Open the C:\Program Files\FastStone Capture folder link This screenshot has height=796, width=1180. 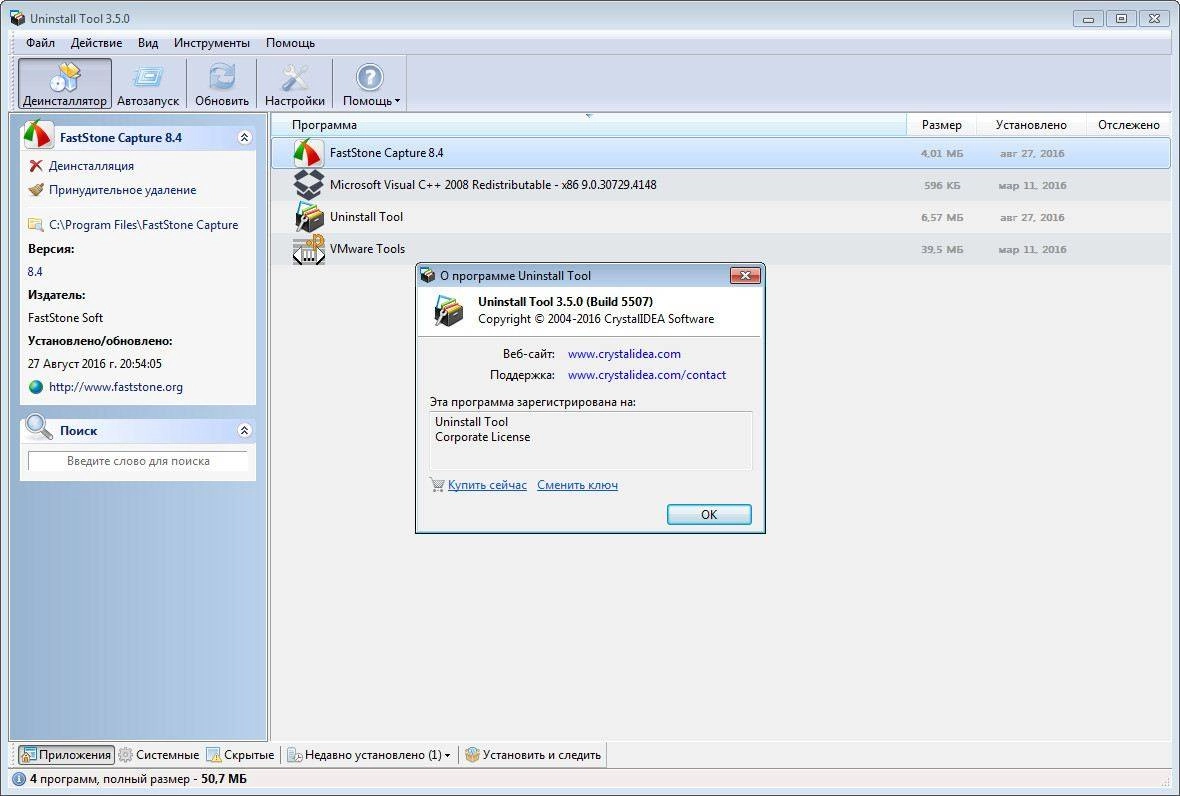point(143,224)
